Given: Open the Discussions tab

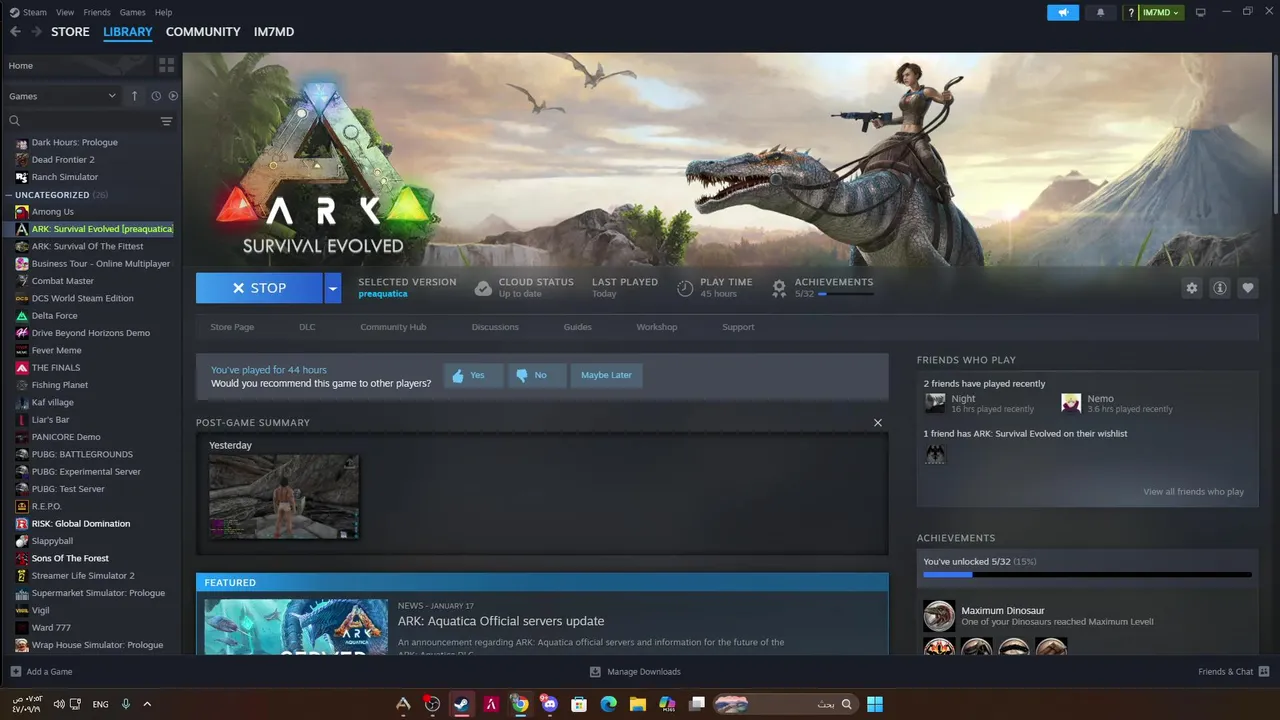Looking at the screenshot, I should (x=495, y=327).
